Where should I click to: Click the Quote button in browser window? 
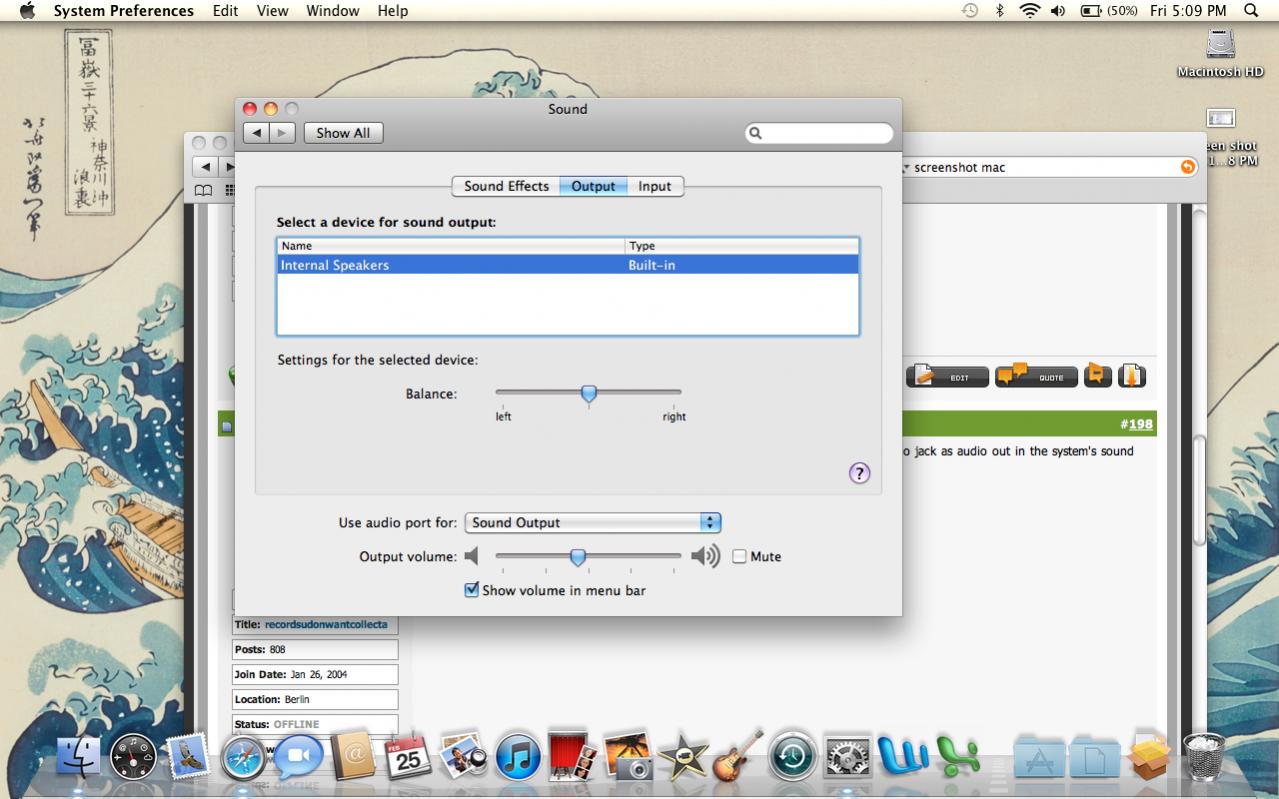coord(1037,376)
